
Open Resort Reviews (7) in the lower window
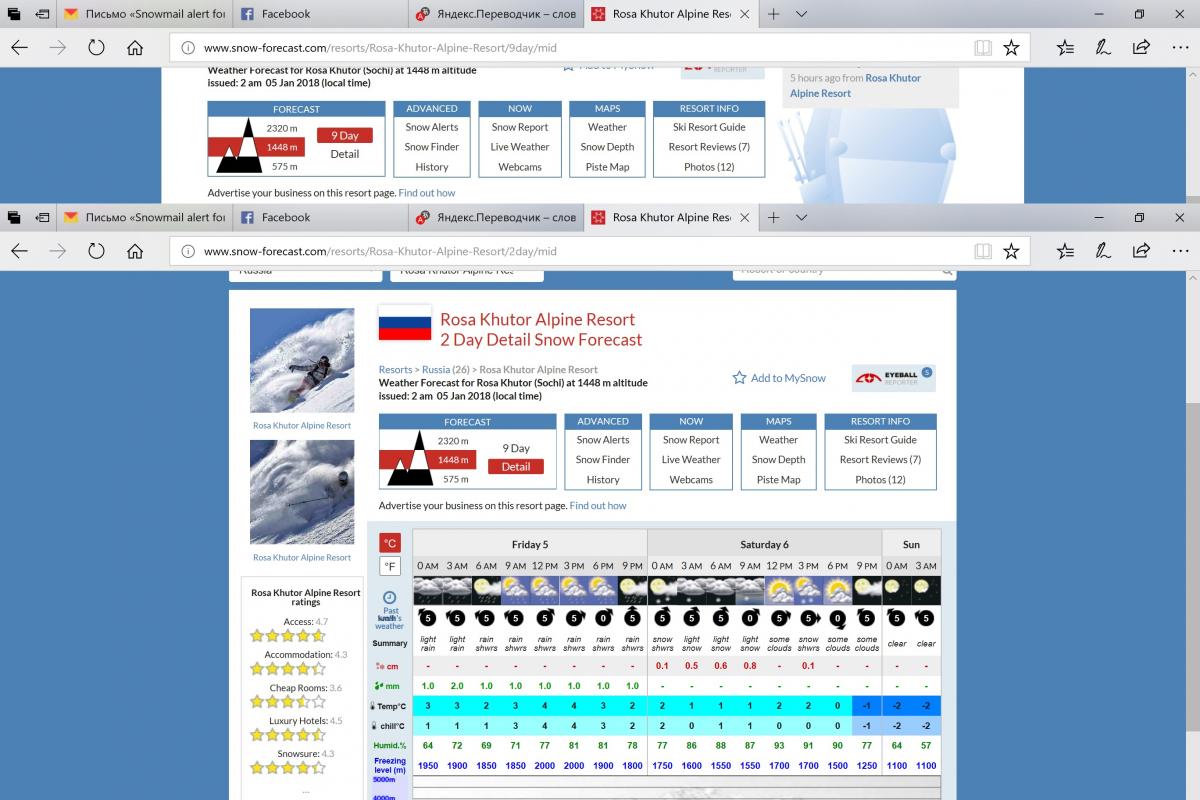pos(880,460)
